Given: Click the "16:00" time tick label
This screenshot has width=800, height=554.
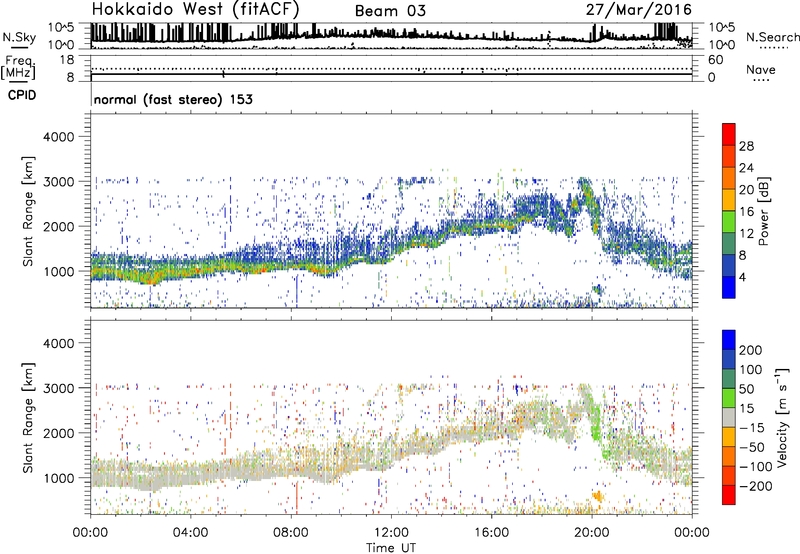Looking at the screenshot, I should [x=491, y=533].
